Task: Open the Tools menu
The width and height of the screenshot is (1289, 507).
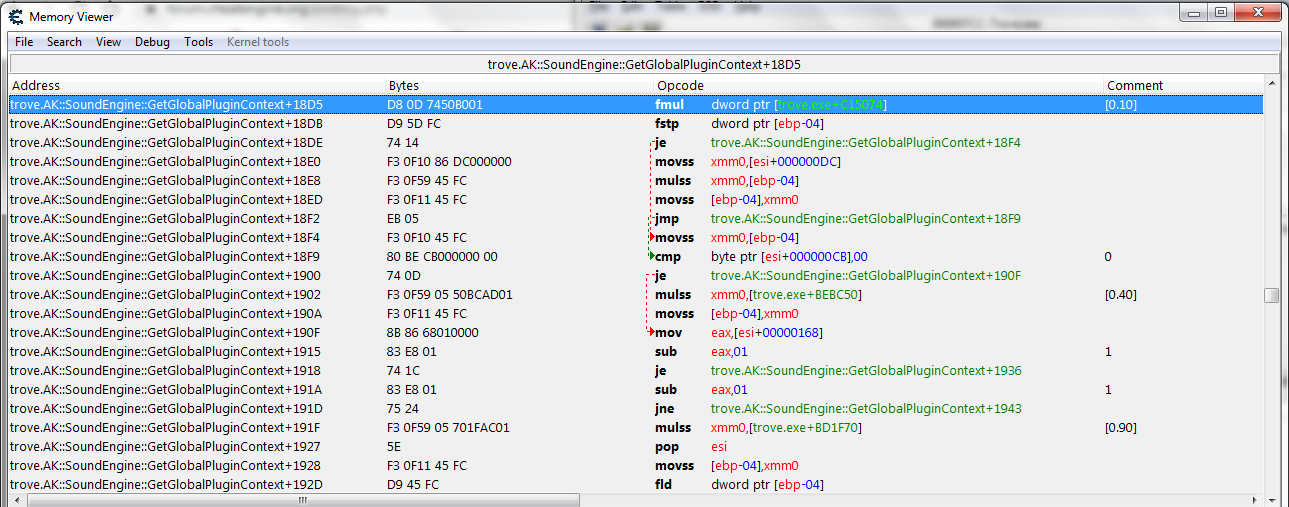Action: pyautogui.click(x=198, y=42)
